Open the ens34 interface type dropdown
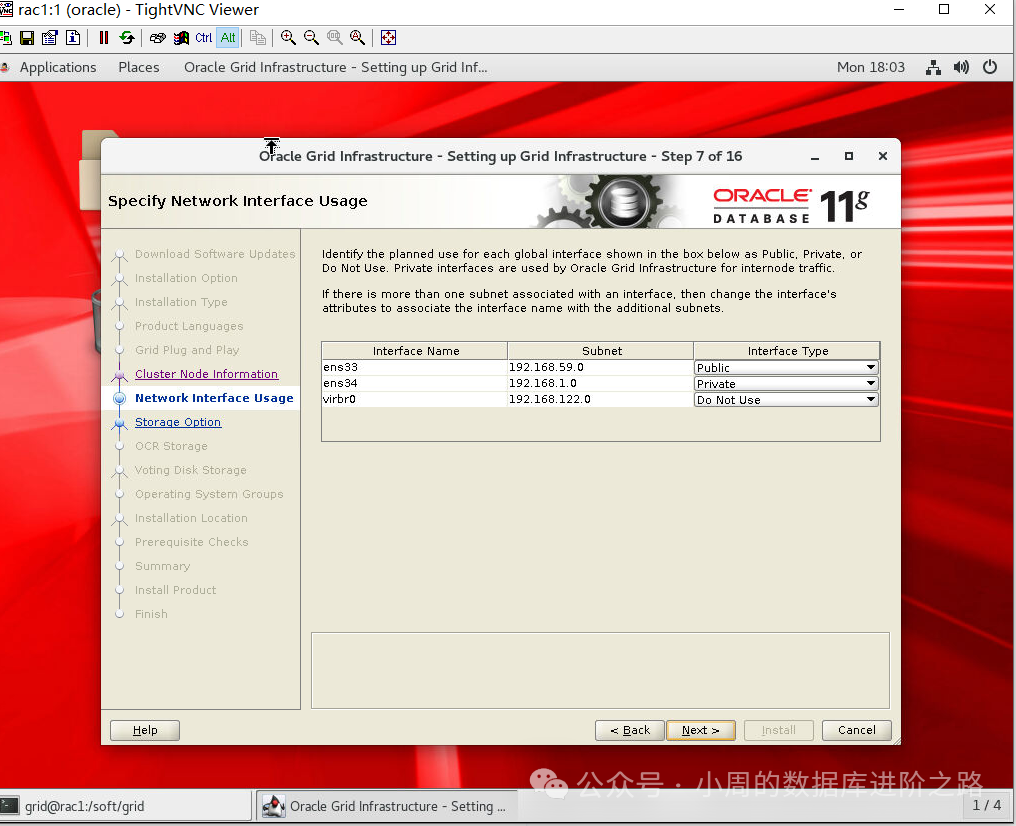 [786, 384]
